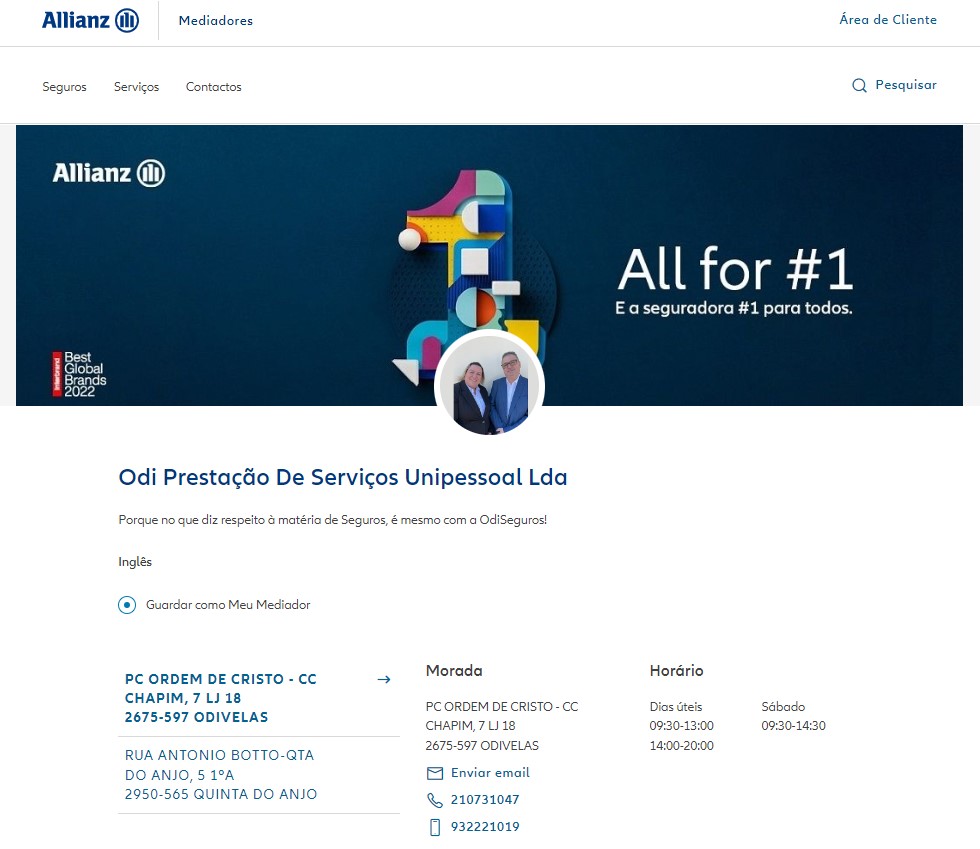The width and height of the screenshot is (980, 849).
Task: Click Pesquisar search link
Action: pos(906,85)
